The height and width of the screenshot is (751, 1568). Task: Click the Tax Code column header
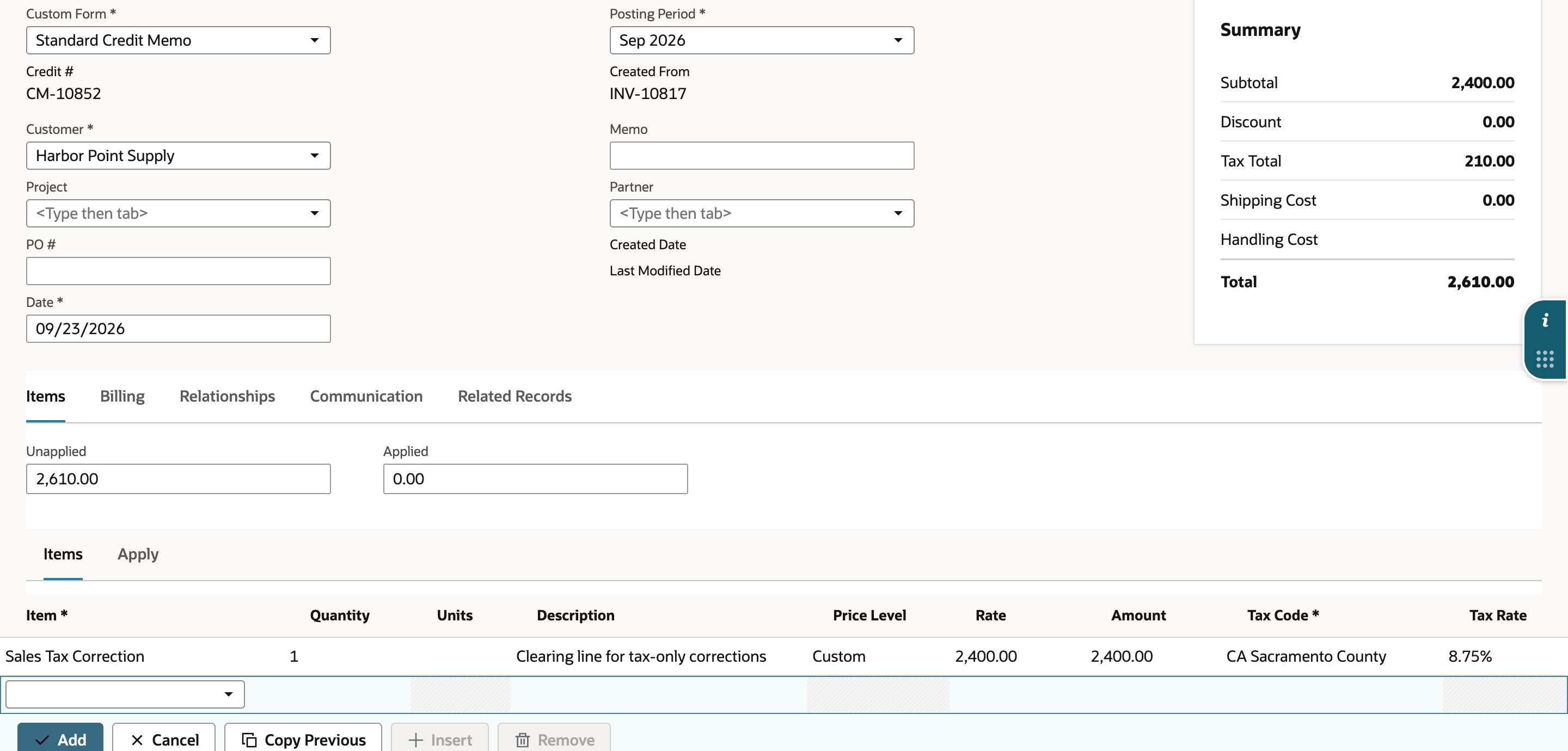tap(1283, 615)
